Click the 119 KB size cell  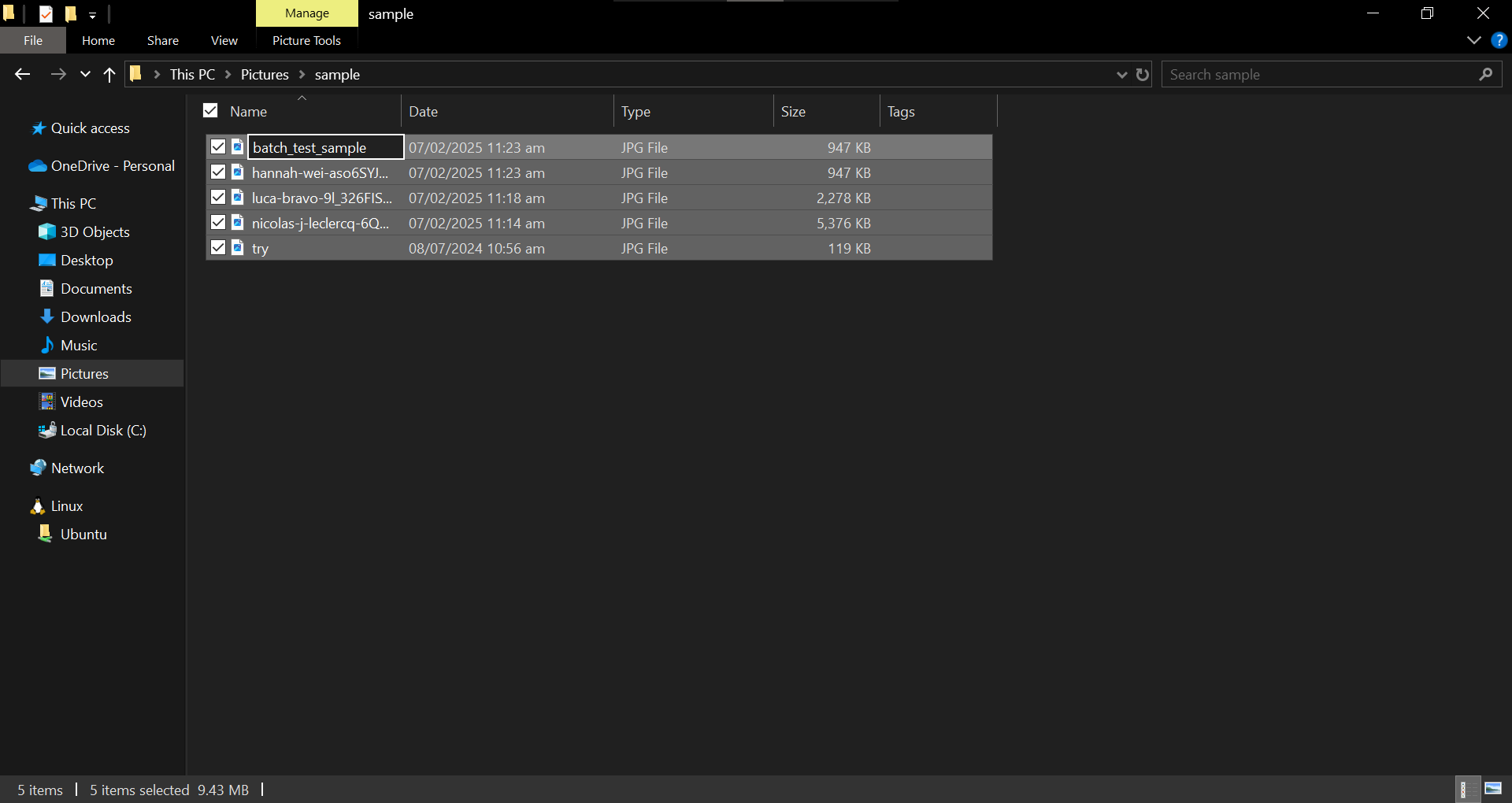click(849, 248)
